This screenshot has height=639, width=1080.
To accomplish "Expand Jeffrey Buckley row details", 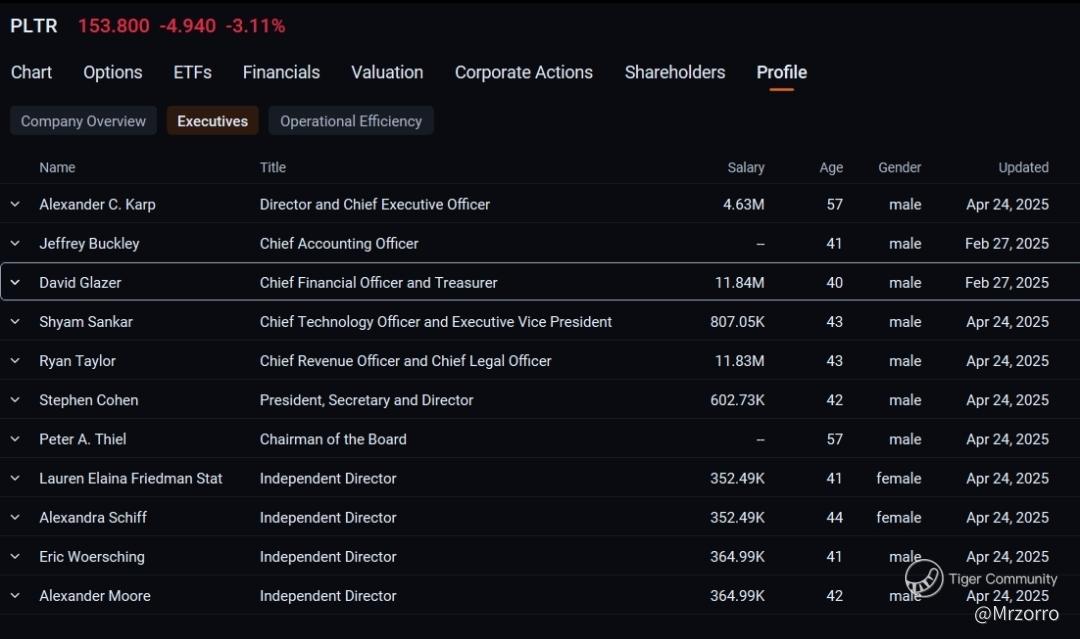I will click(15, 243).
